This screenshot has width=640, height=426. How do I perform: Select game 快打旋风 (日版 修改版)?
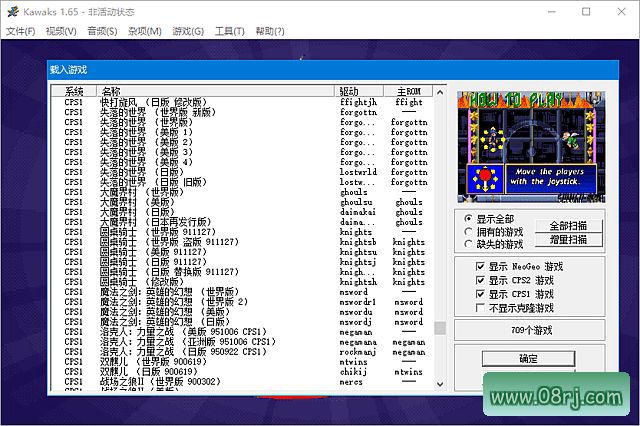[x=242, y=102]
